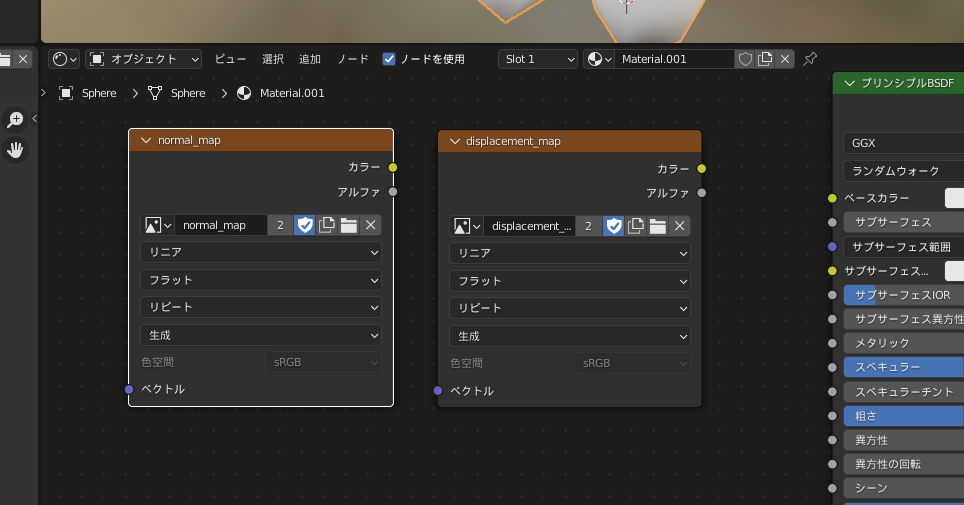964x505 pixels.
Task: Open the displacement_map 生成 source dropdown
Action: [x=569, y=336]
